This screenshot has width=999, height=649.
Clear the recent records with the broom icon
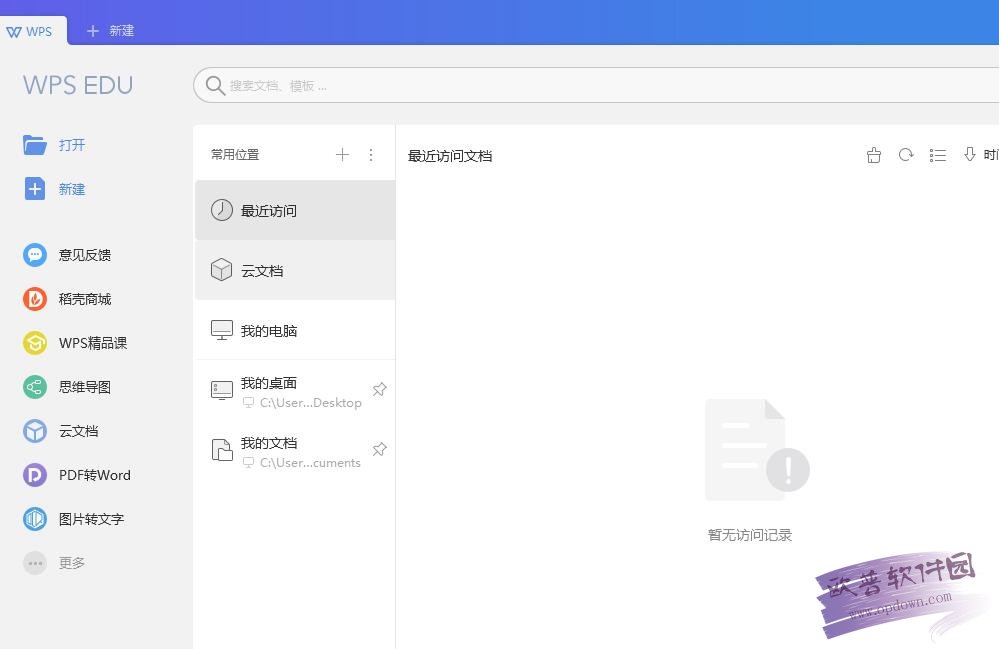click(873, 155)
